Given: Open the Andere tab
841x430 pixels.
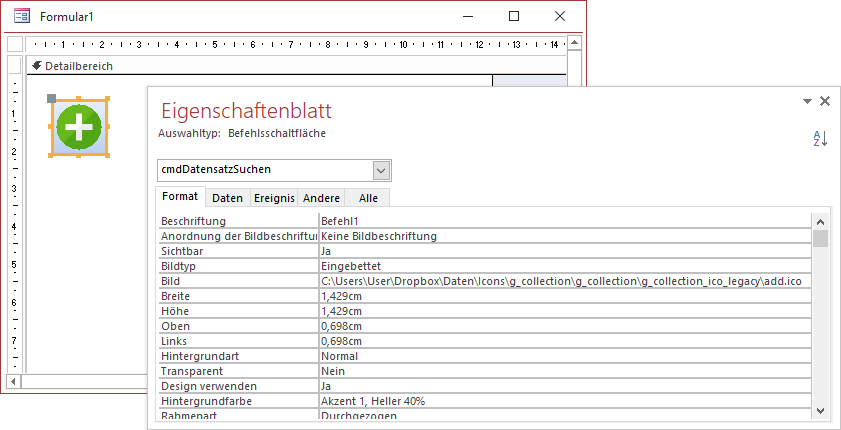Looking at the screenshot, I should [x=321, y=198].
